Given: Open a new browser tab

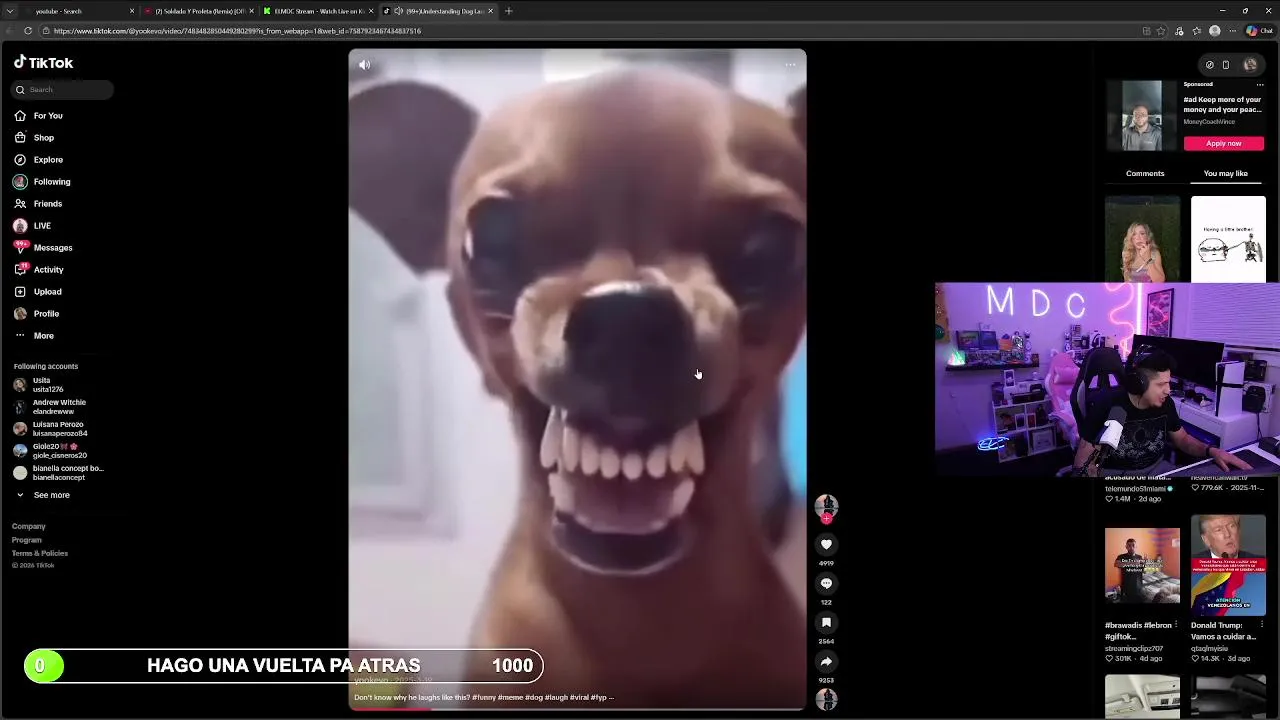Looking at the screenshot, I should pos(508,11).
